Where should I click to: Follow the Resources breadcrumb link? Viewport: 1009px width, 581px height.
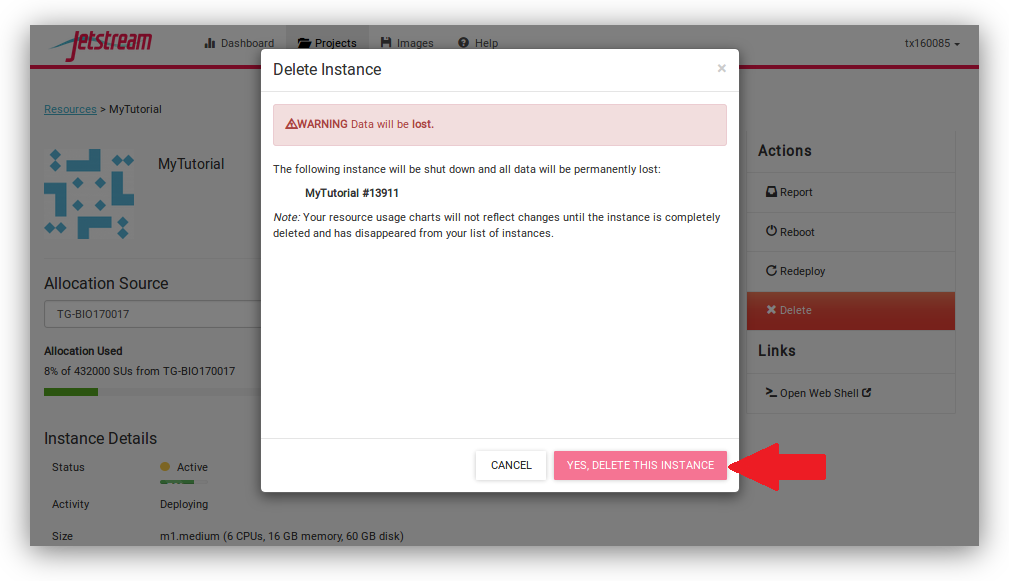coord(70,109)
